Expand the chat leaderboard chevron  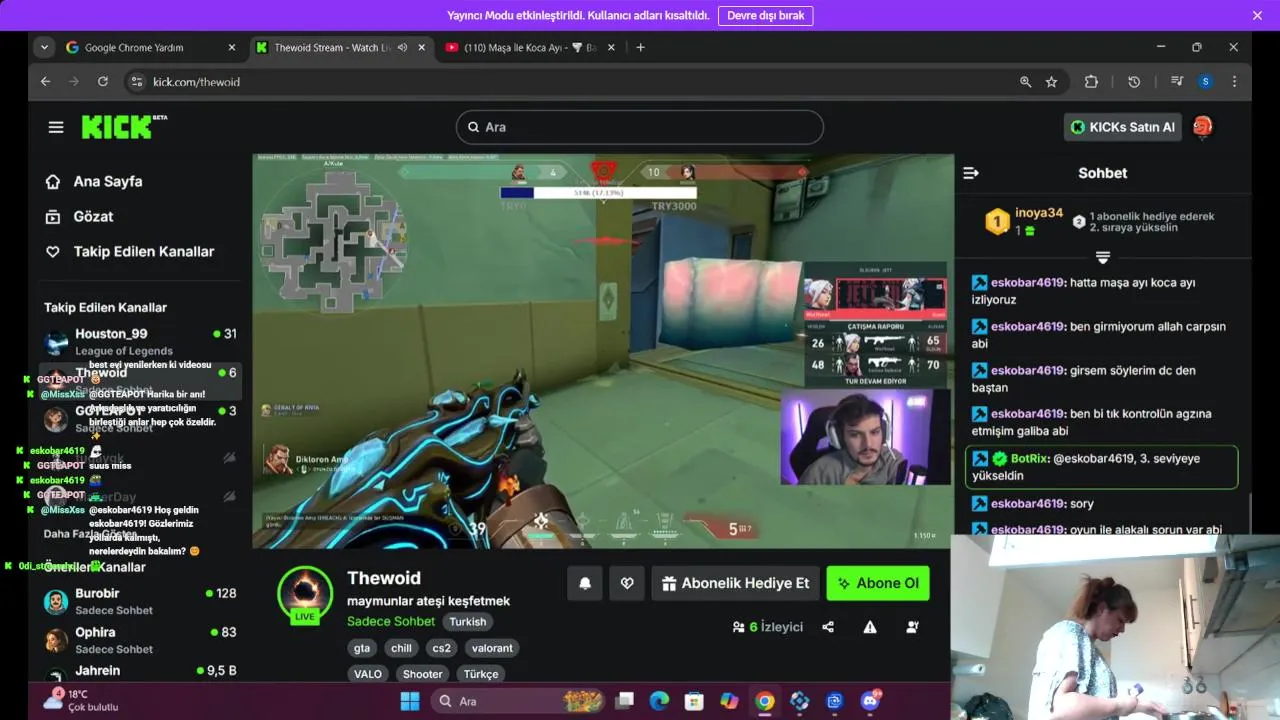click(x=1103, y=257)
